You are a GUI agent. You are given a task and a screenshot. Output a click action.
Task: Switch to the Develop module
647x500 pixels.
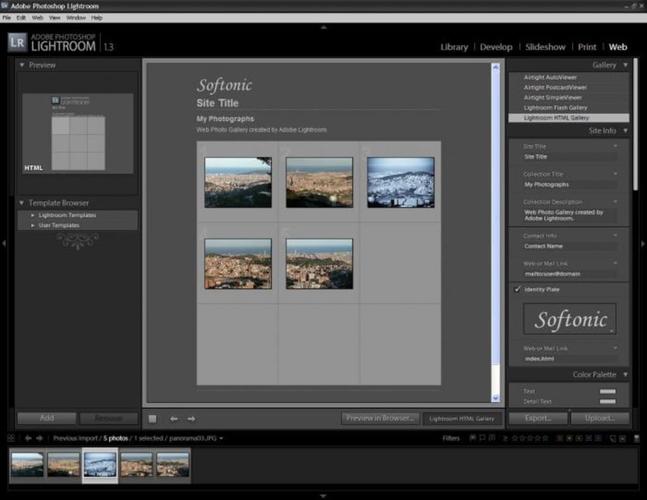(x=496, y=47)
